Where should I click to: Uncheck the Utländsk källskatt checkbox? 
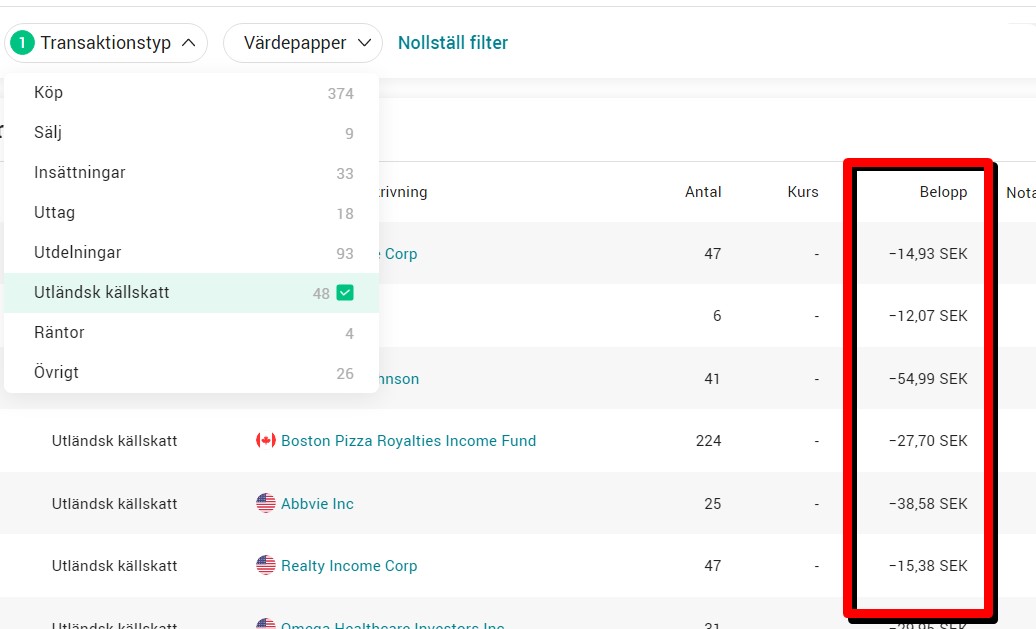(345, 293)
